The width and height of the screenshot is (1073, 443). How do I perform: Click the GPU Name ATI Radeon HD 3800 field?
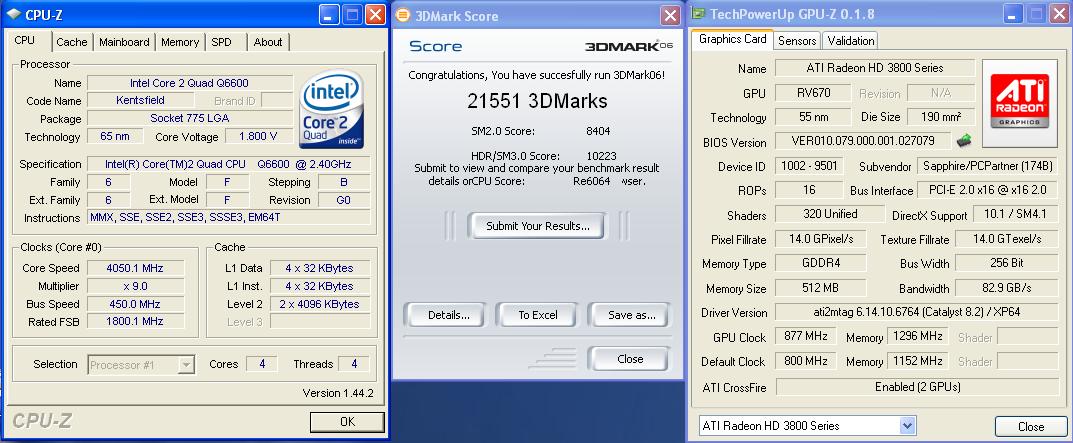tap(875, 68)
